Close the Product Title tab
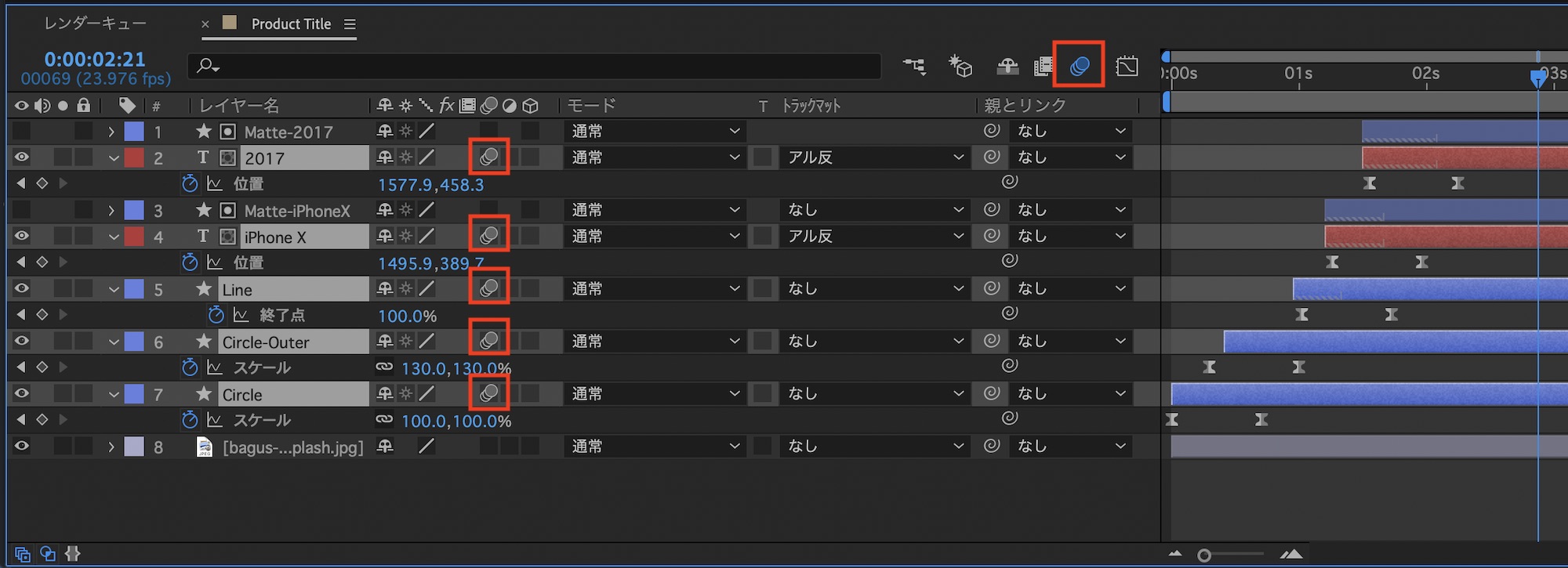1568x568 pixels. 205,24
